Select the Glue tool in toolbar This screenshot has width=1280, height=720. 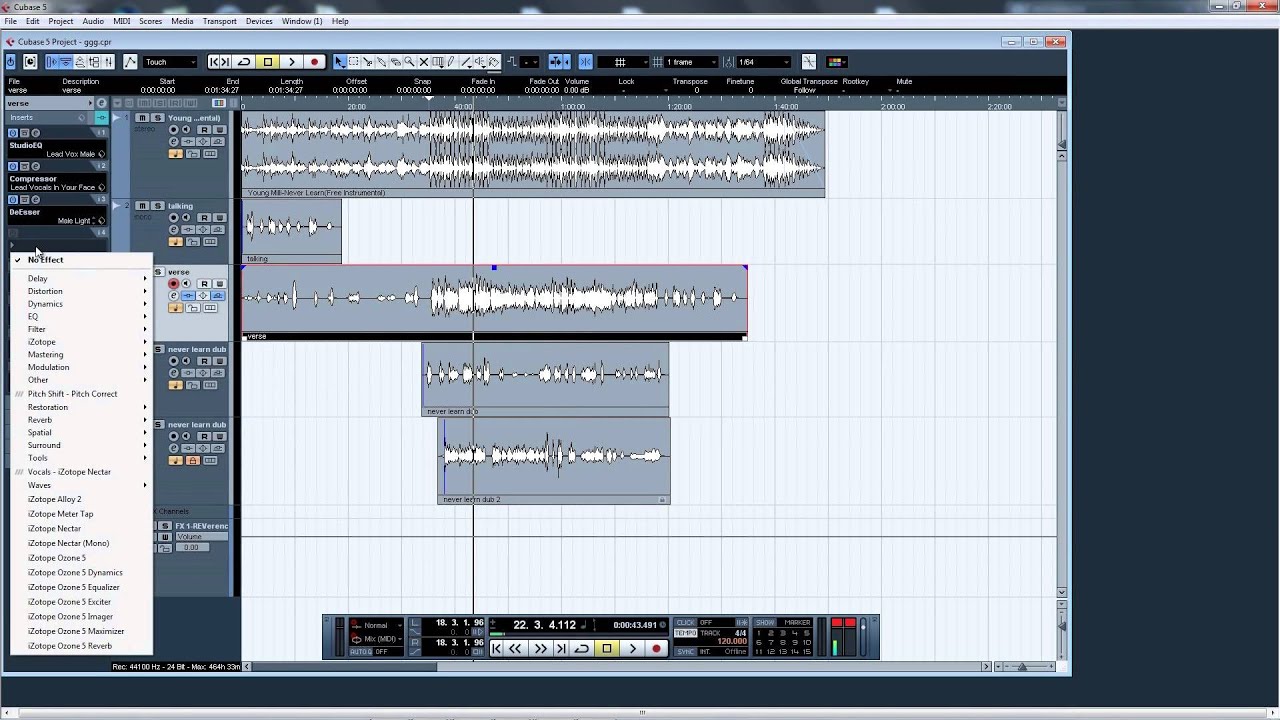point(381,62)
